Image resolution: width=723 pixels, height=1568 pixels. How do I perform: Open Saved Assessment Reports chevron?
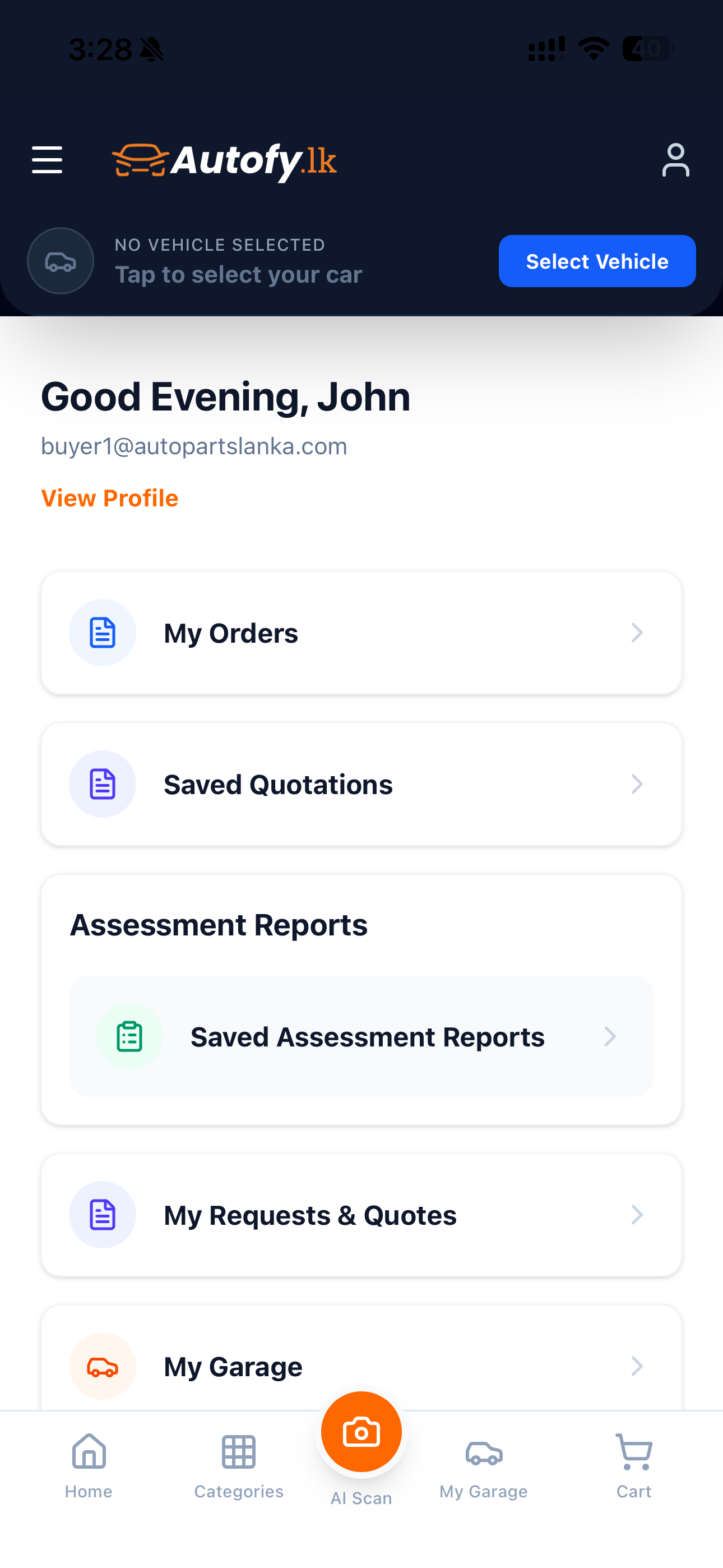pos(610,1036)
